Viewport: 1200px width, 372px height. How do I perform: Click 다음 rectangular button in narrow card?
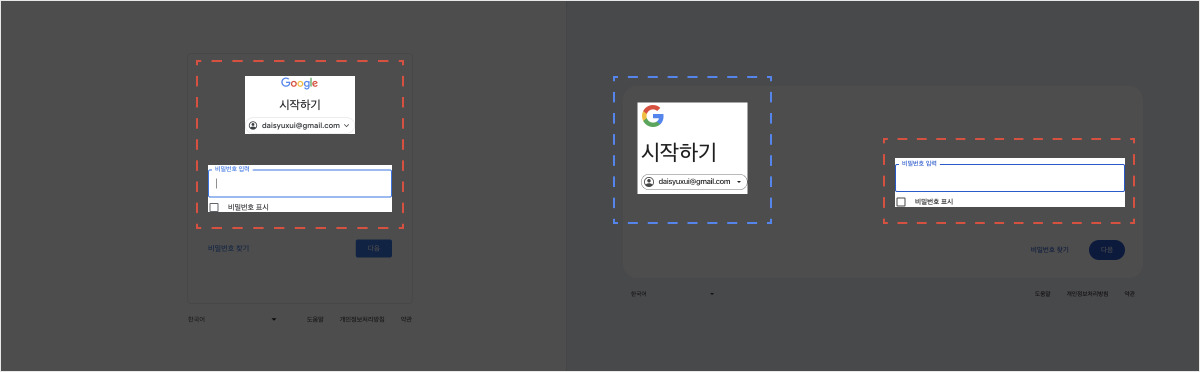point(374,248)
